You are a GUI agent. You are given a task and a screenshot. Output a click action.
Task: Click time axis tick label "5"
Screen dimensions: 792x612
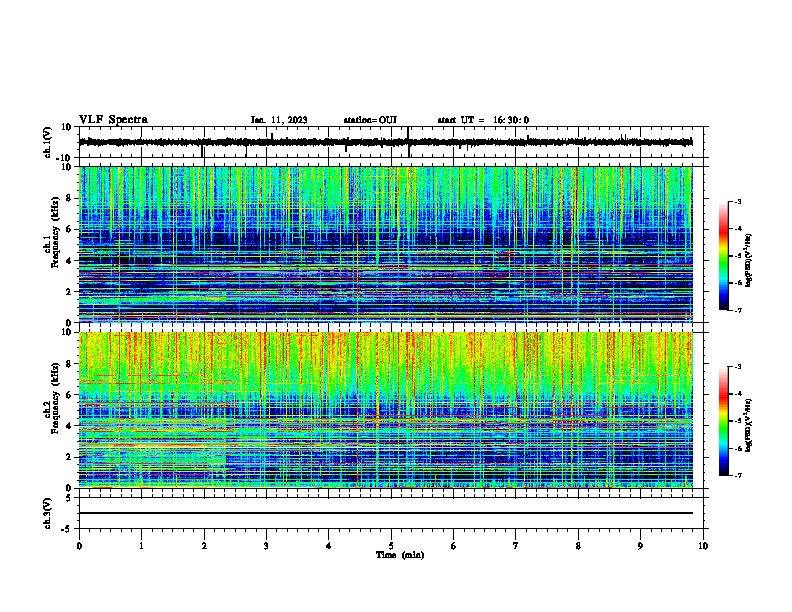coord(391,546)
